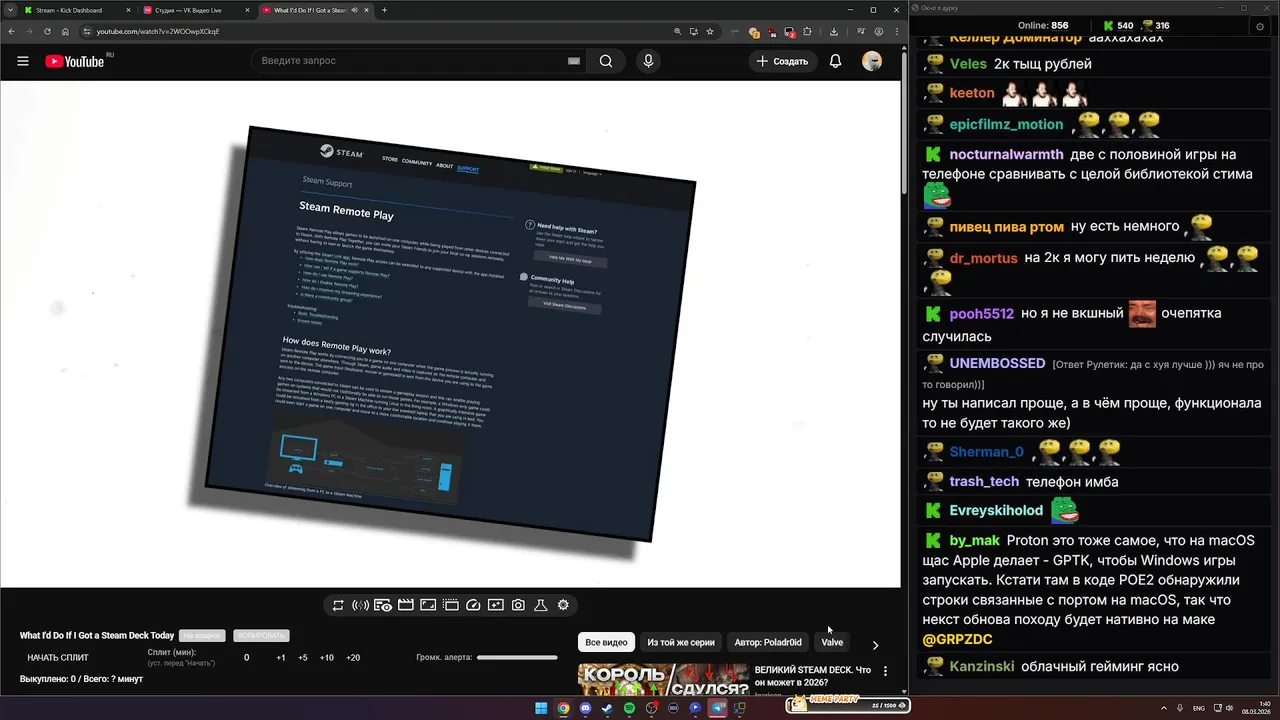1280x720 pixels.
Task: Click the @GRPZDC mention in chat
Action: point(957,639)
